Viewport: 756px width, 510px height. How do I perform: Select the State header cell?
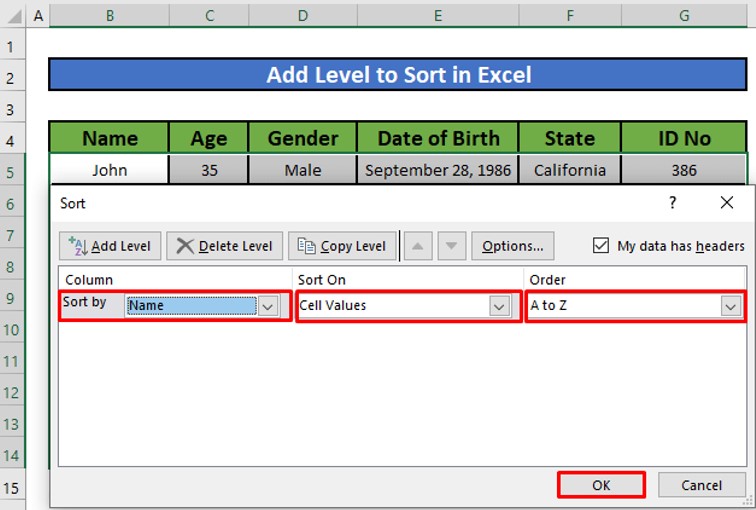pos(569,138)
